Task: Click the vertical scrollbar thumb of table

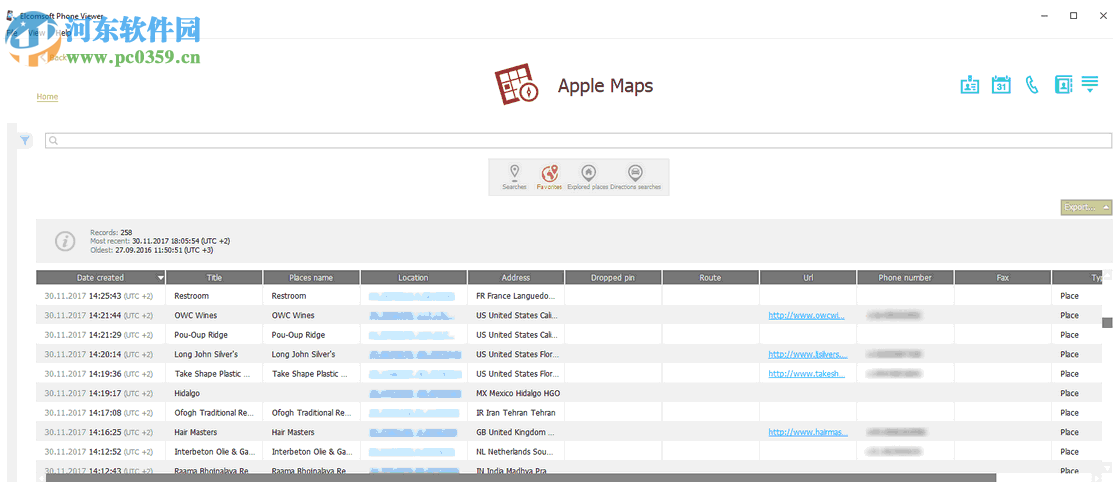Action: point(1106,323)
